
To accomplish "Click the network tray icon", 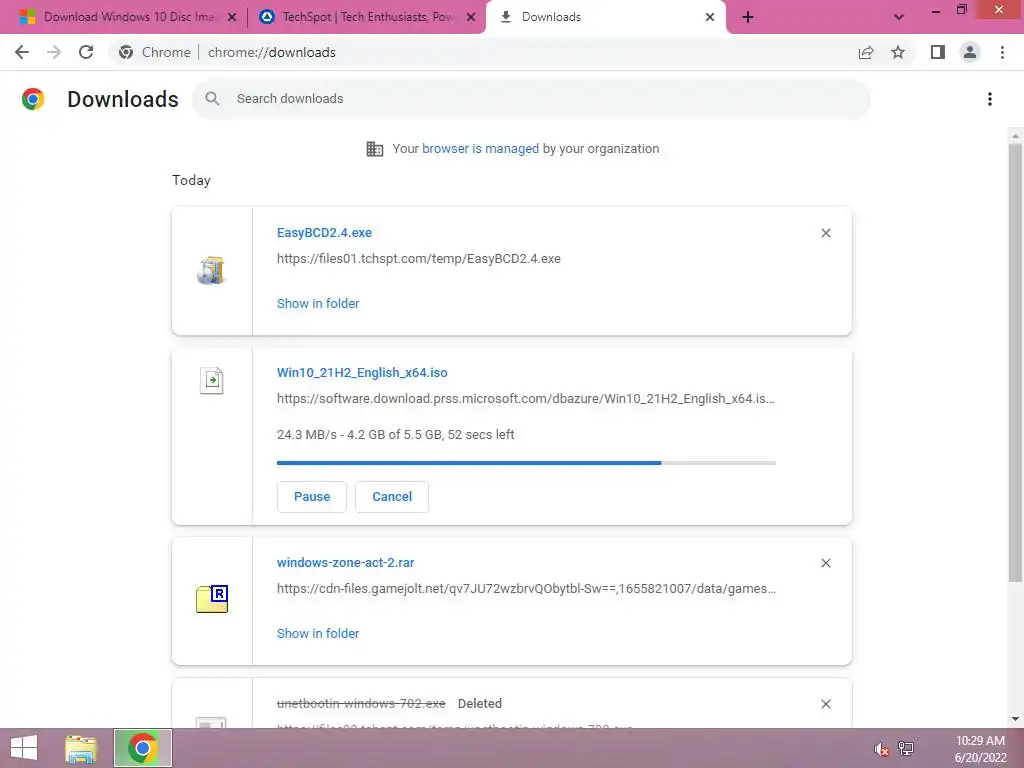I will pos(906,748).
